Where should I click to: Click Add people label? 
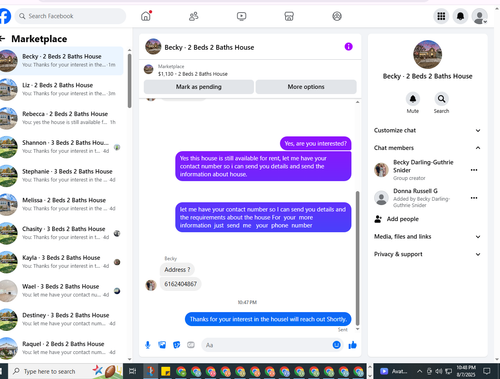pos(403,219)
